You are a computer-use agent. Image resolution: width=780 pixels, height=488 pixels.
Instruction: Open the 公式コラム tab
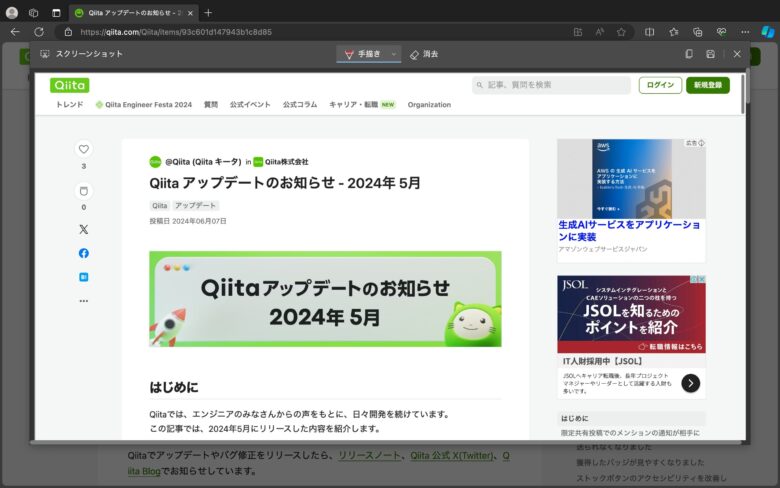point(300,104)
